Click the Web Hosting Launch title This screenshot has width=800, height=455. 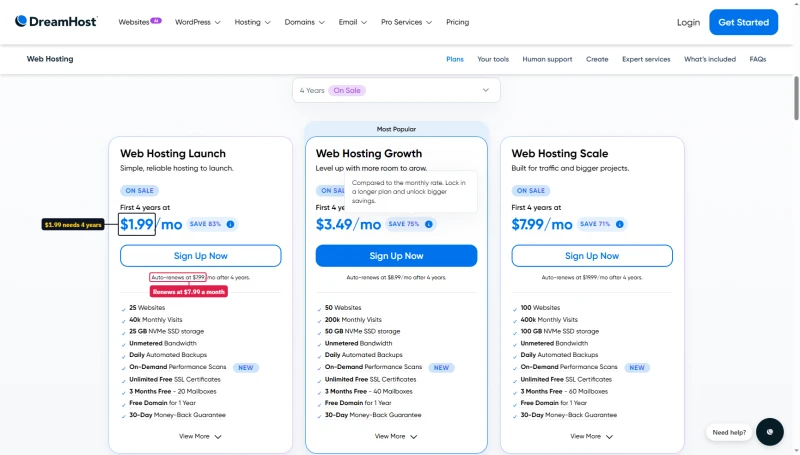coord(173,154)
